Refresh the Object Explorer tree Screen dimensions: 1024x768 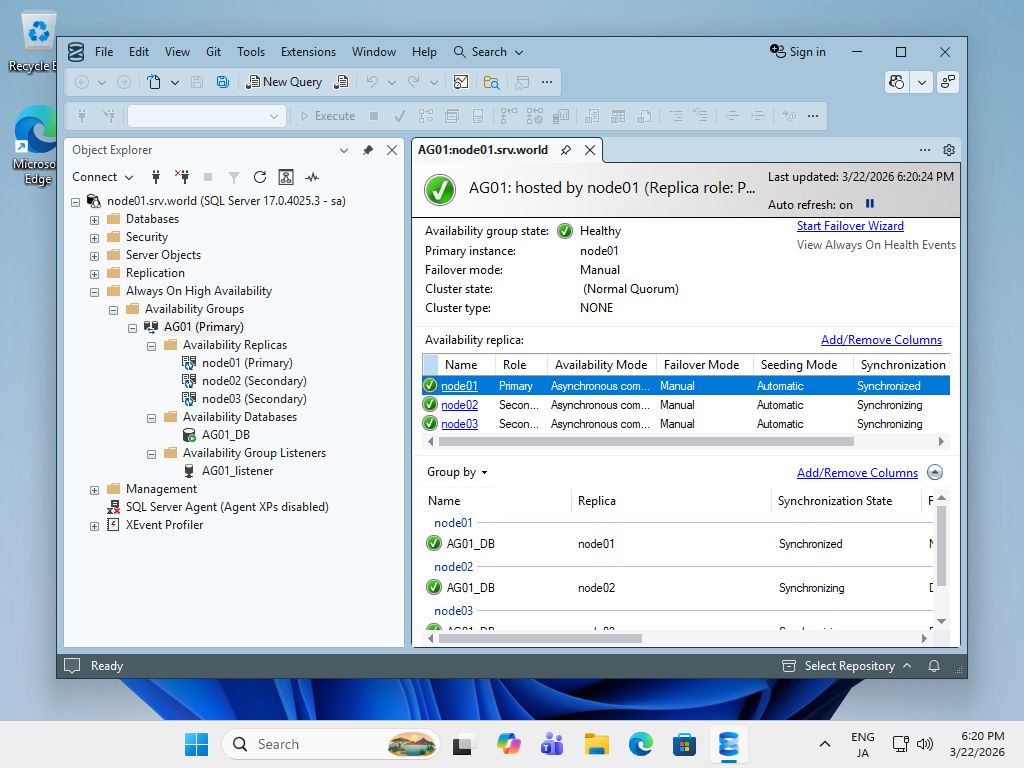tap(260, 177)
